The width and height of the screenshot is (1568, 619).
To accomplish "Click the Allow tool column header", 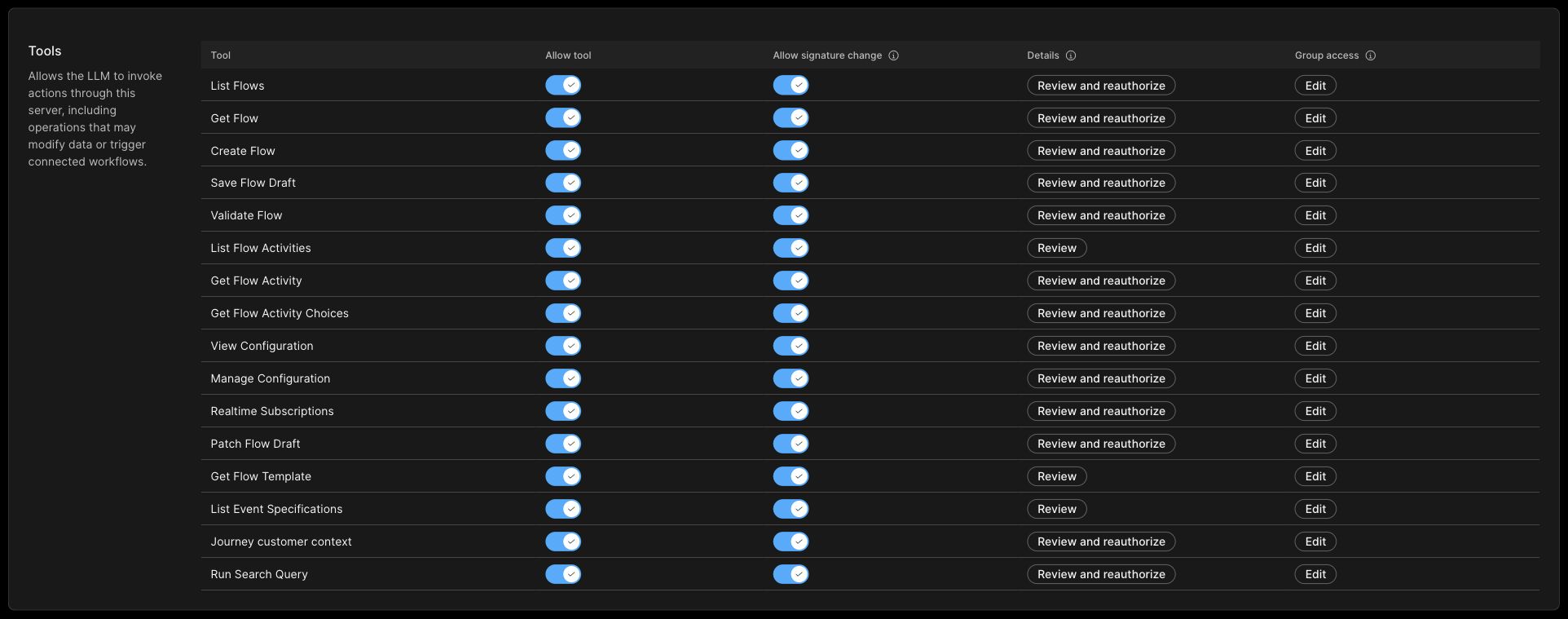I will pyautogui.click(x=568, y=55).
